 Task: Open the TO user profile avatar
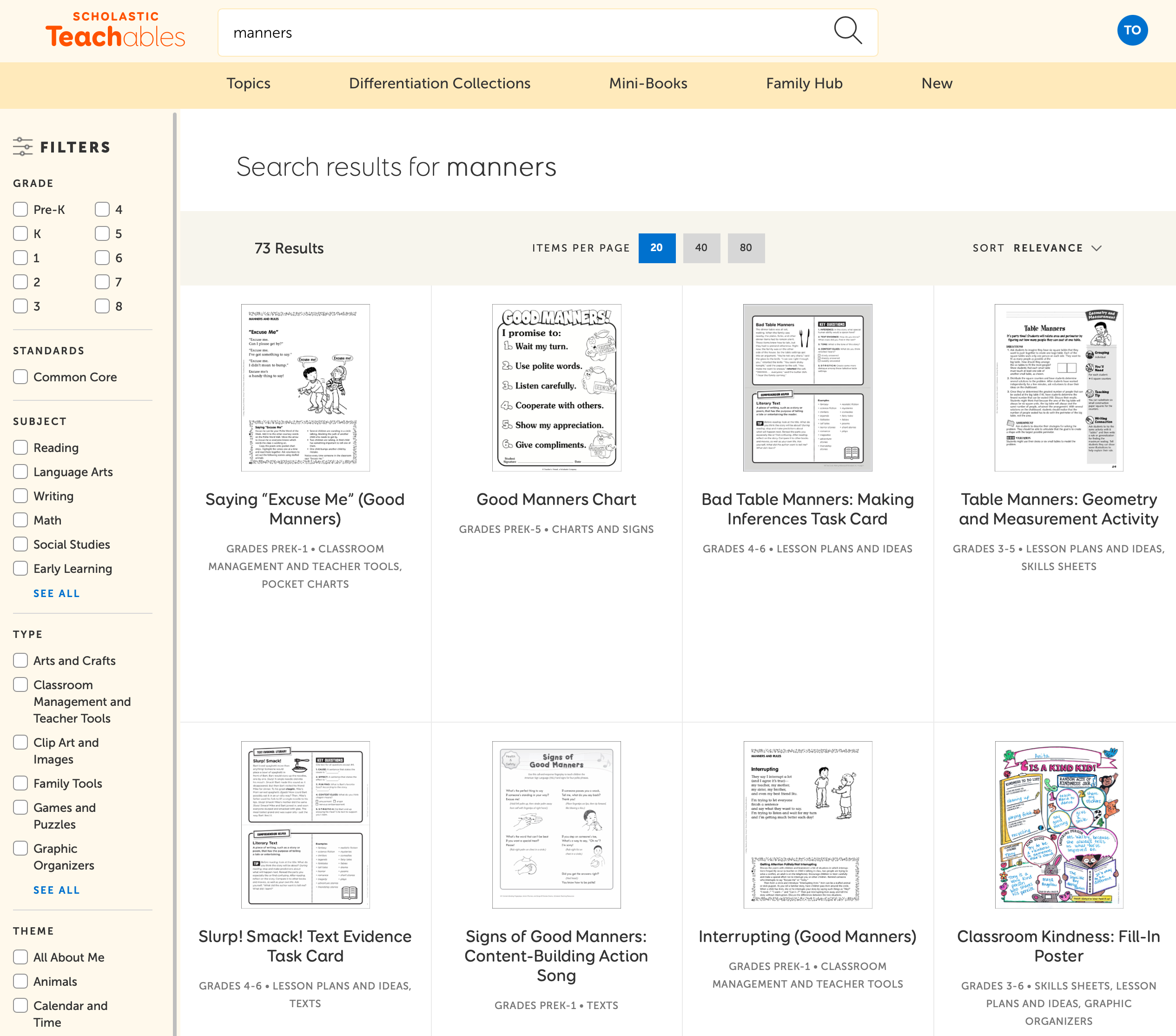pos(1132,31)
